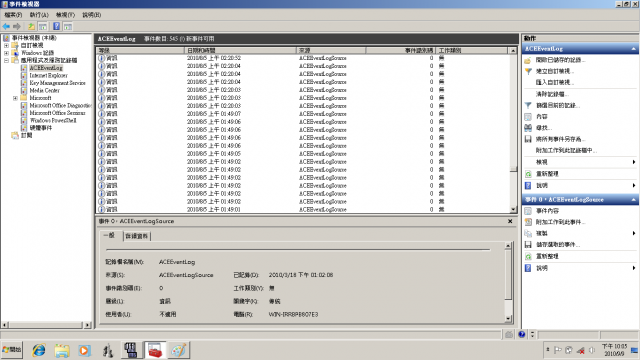This screenshot has height=360, width=640.
Task: Close the event details preview pane
Action: point(510,221)
